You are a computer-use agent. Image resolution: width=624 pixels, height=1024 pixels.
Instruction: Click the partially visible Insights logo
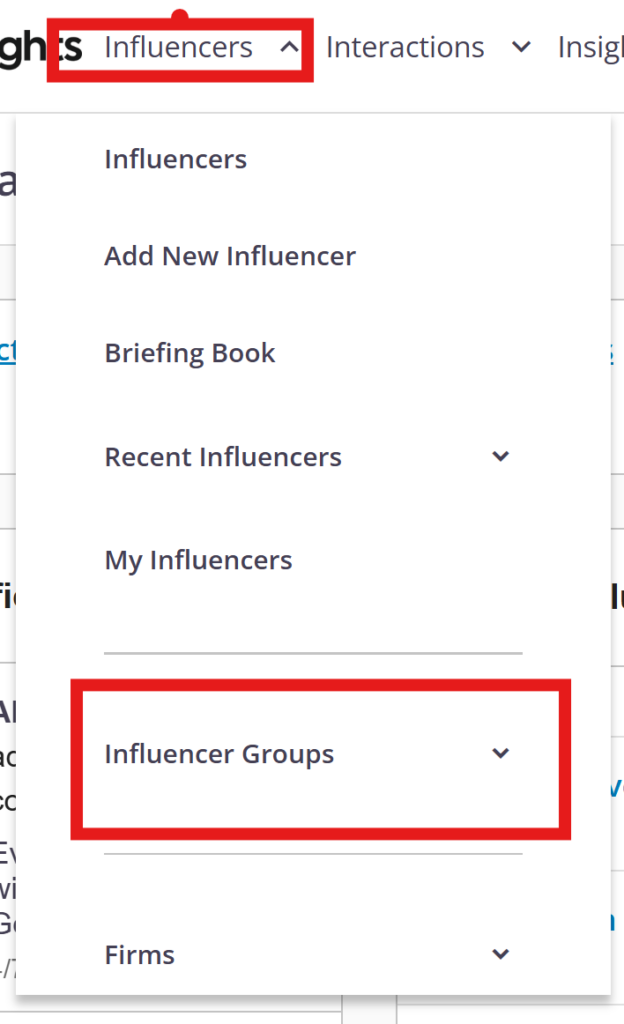point(40,48)
